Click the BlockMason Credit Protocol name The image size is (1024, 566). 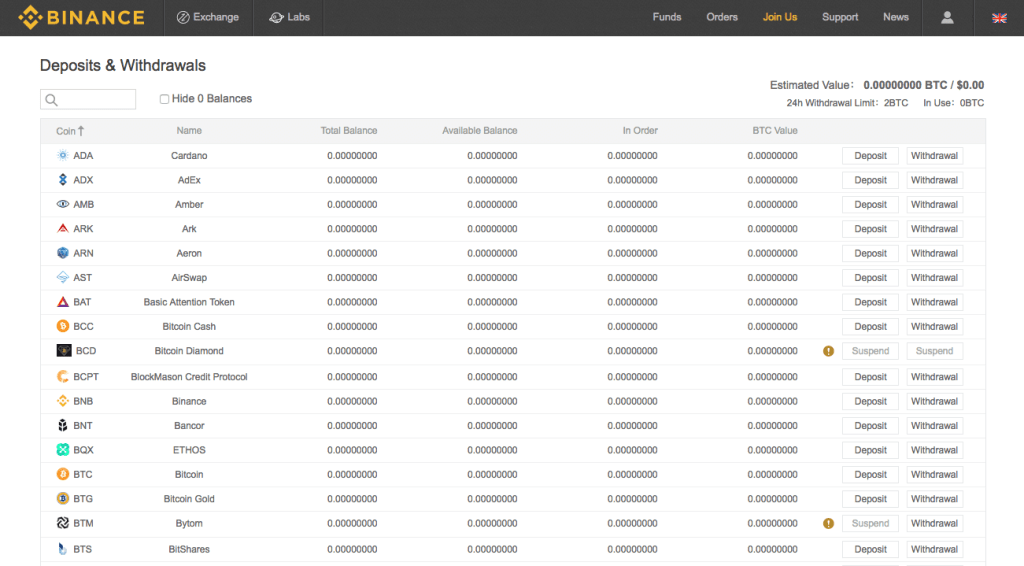[x=189, y=377]
